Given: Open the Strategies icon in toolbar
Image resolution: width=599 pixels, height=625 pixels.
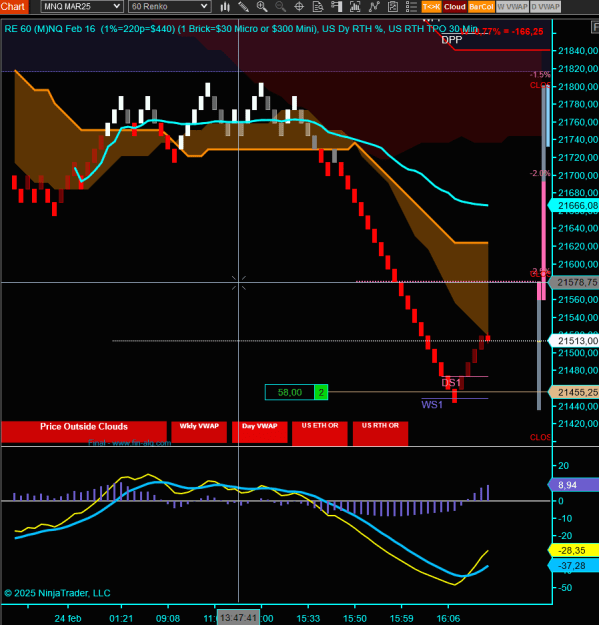Looking at the screenshot, I should 374,6.
